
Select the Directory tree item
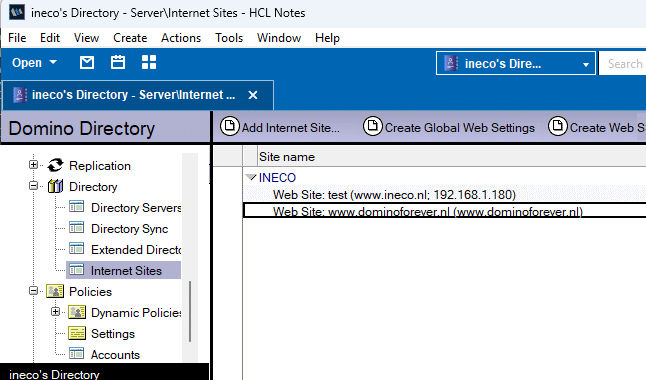pyautogui.click(x=93, y=187)
